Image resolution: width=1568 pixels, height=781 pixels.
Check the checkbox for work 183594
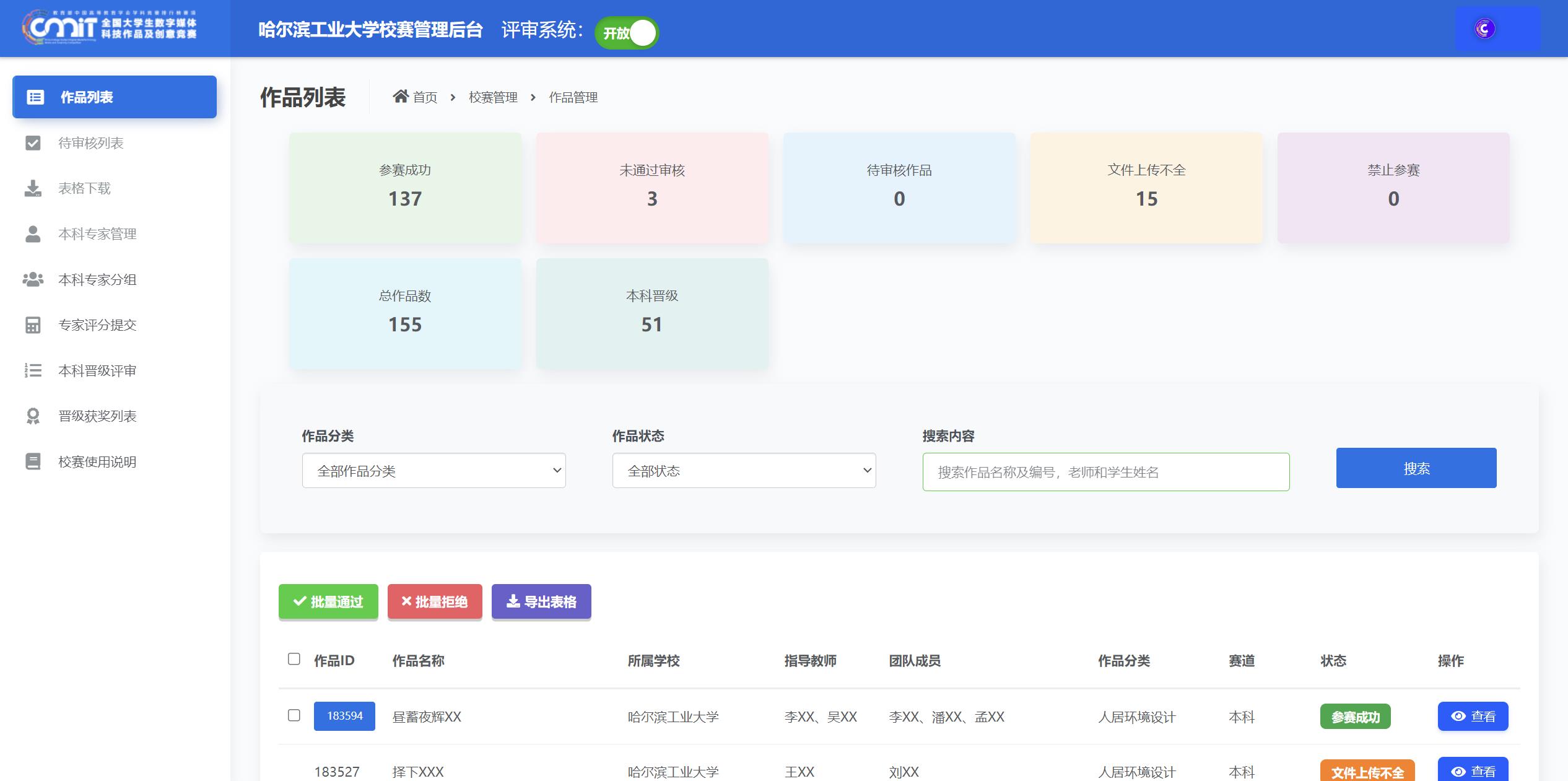click(294, 715)
